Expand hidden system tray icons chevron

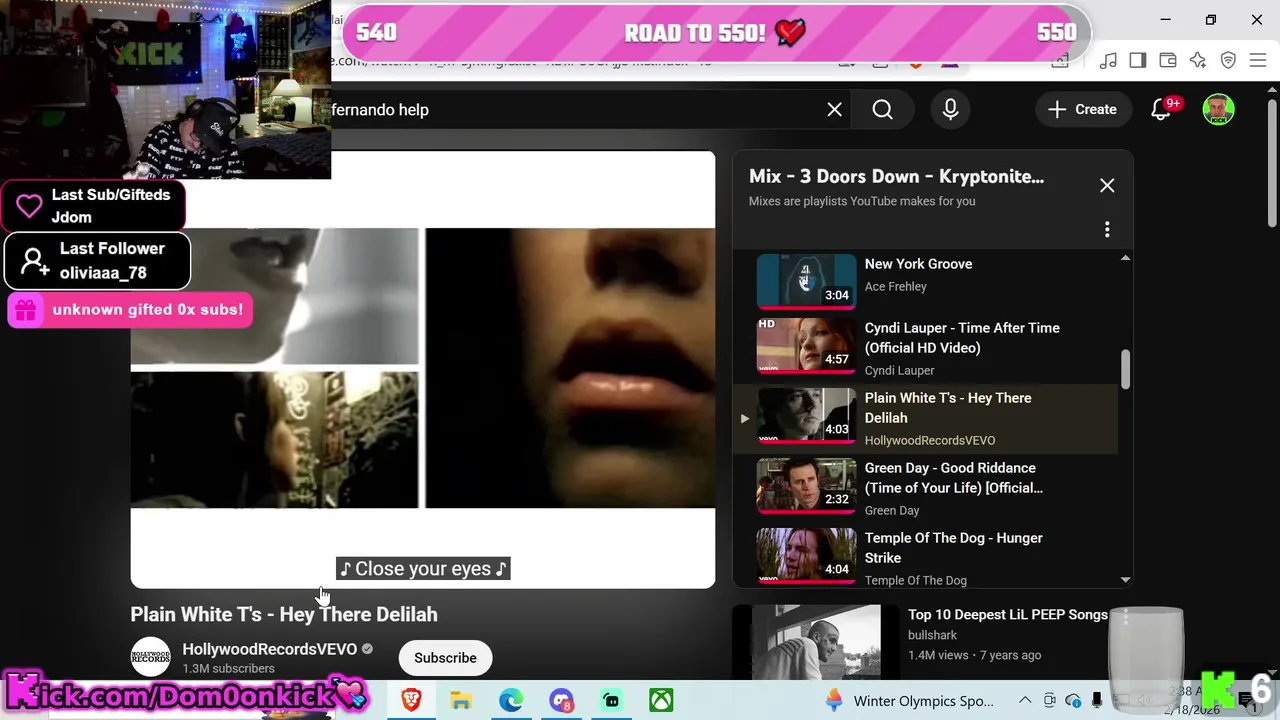tap(1025, 700)
